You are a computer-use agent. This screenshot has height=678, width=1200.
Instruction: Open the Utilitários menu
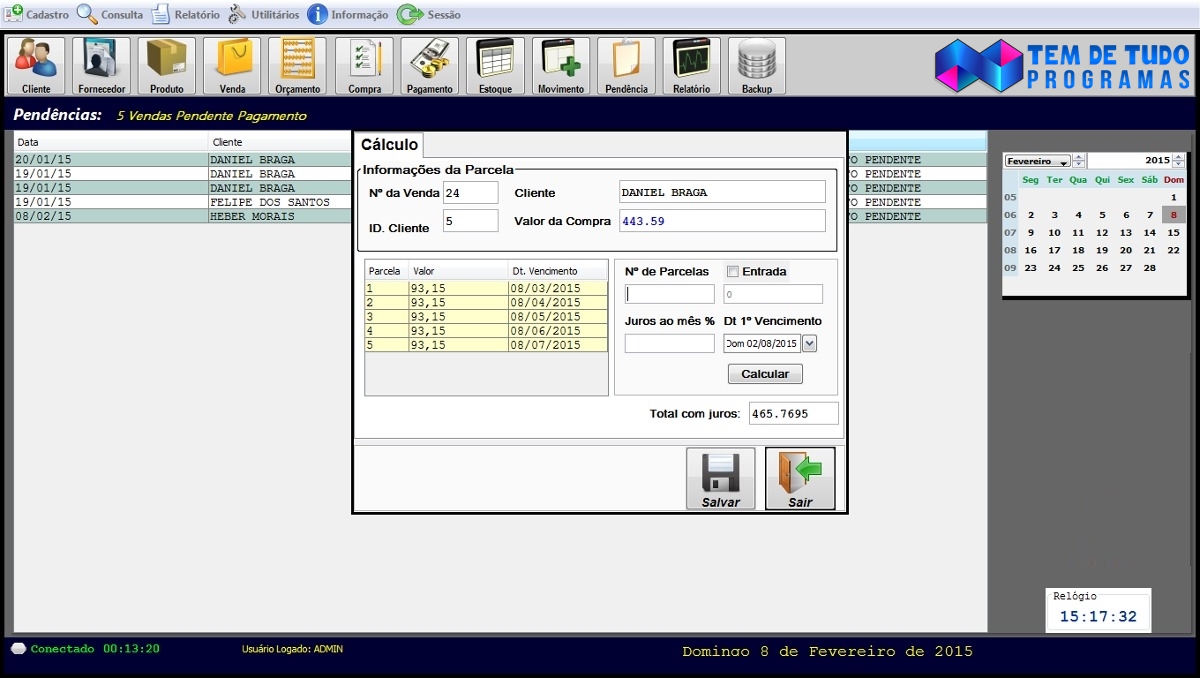264,15
